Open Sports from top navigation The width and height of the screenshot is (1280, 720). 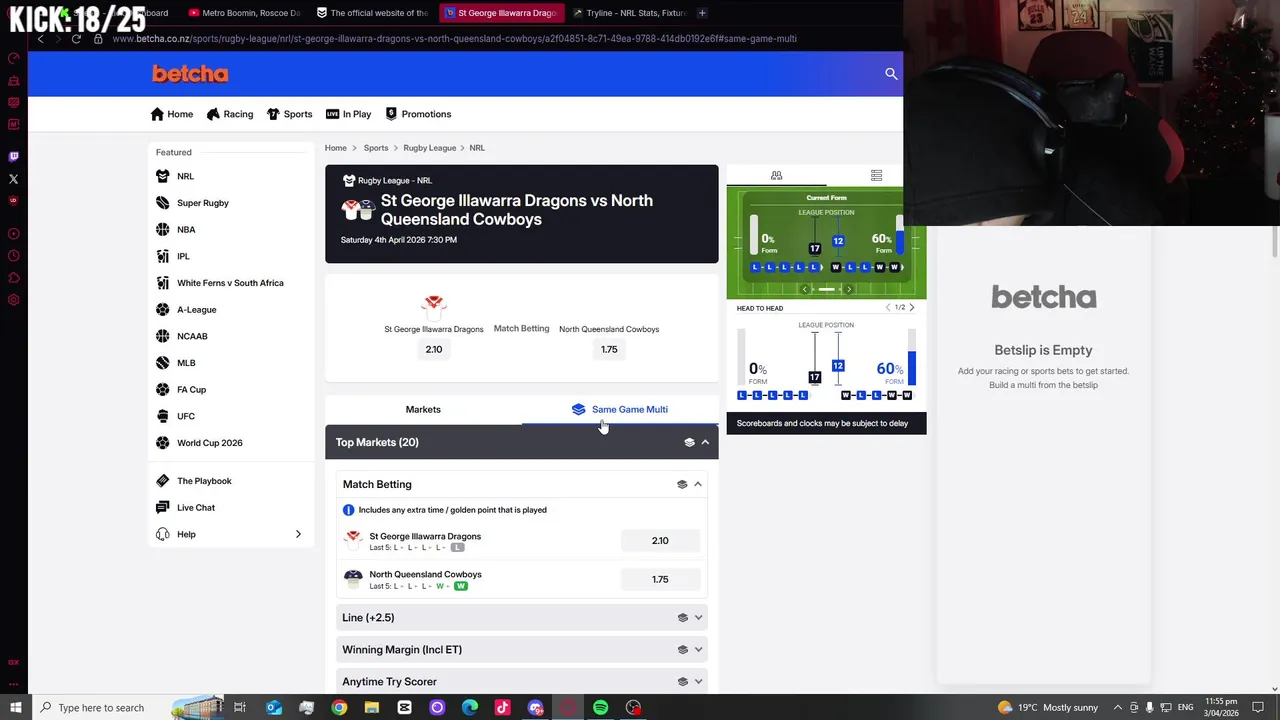290,114
